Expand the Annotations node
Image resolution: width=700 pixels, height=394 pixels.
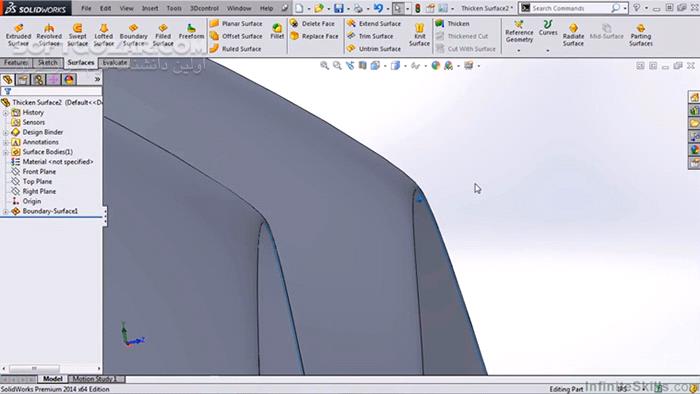tap(6, 142)
